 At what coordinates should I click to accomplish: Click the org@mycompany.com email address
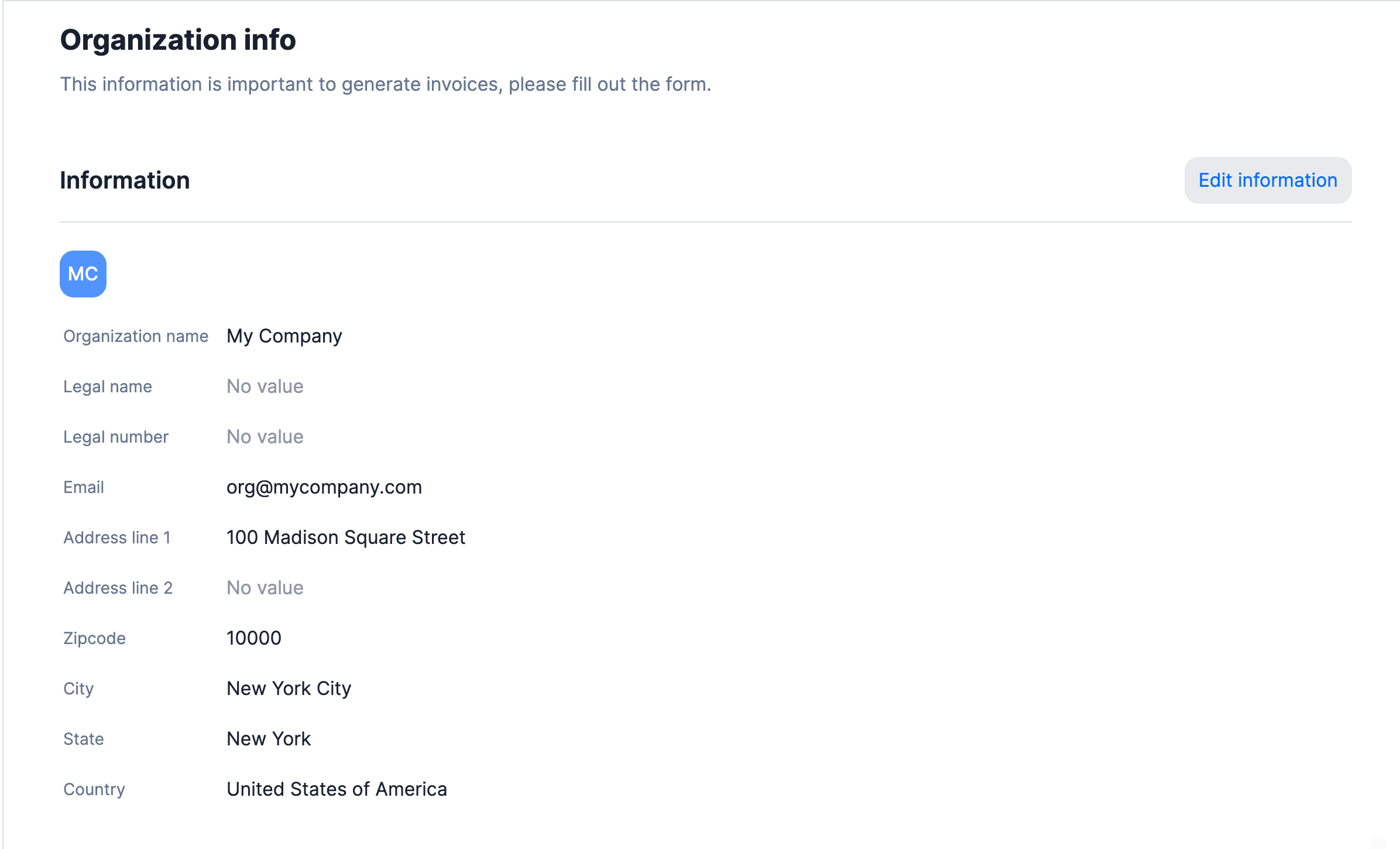[x=324, y=487]
